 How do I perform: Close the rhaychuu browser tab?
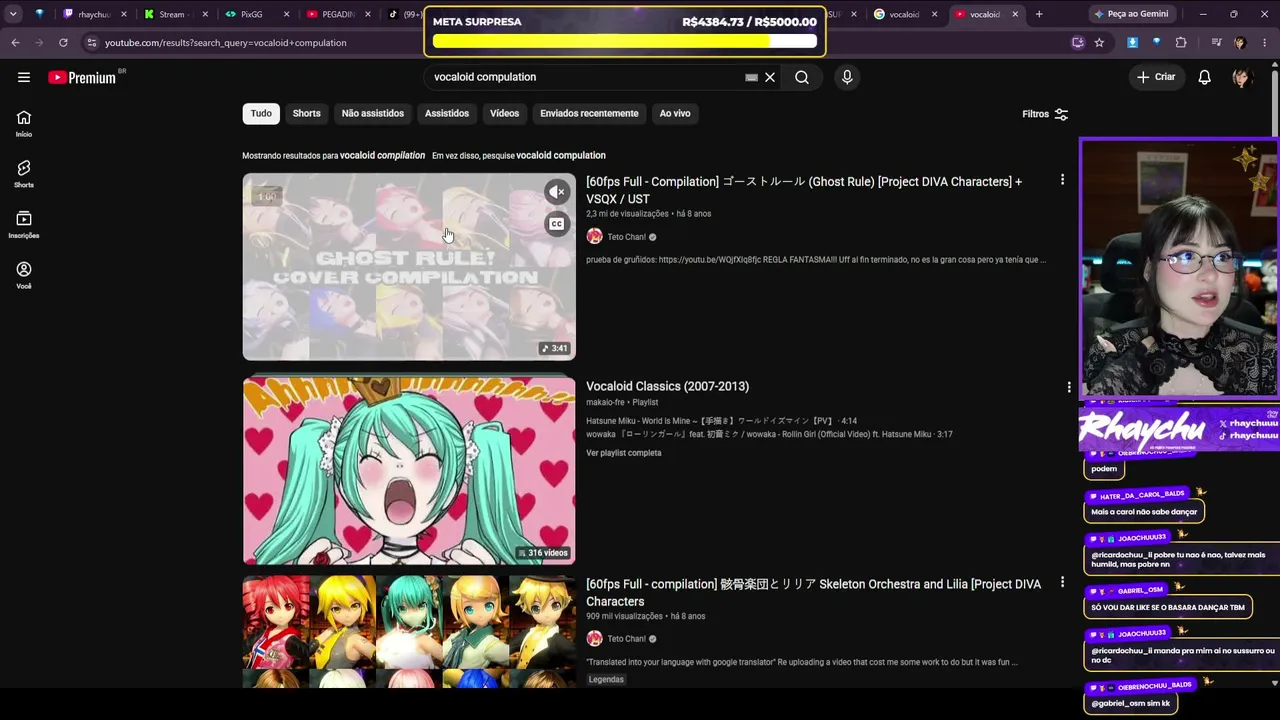123,14
